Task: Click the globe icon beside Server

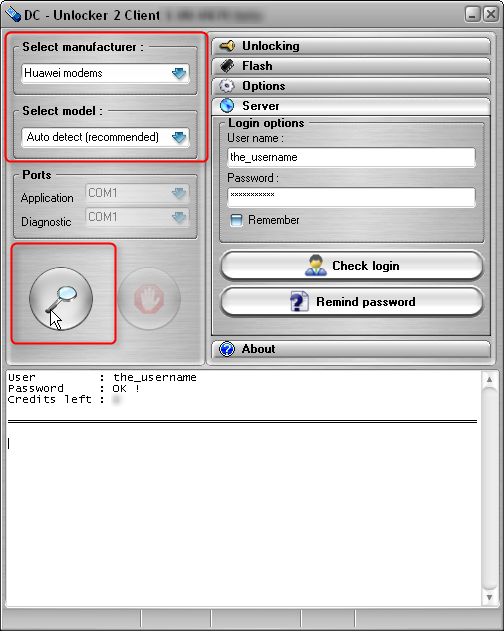Action: pyautogui.click(x=227, y=106)
